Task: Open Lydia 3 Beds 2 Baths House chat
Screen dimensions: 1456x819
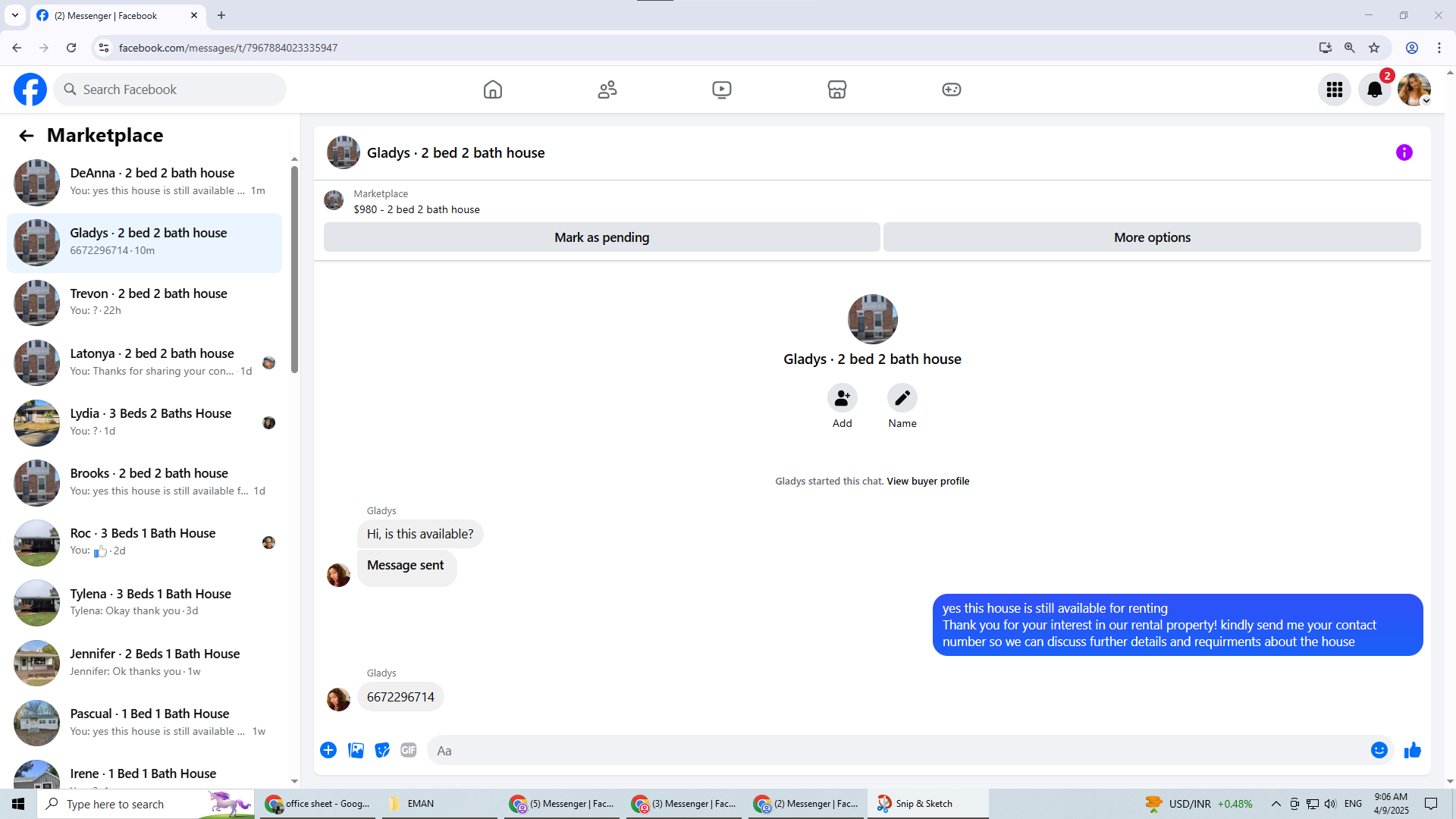Action: pyautogui.click(x=144, y=422)
